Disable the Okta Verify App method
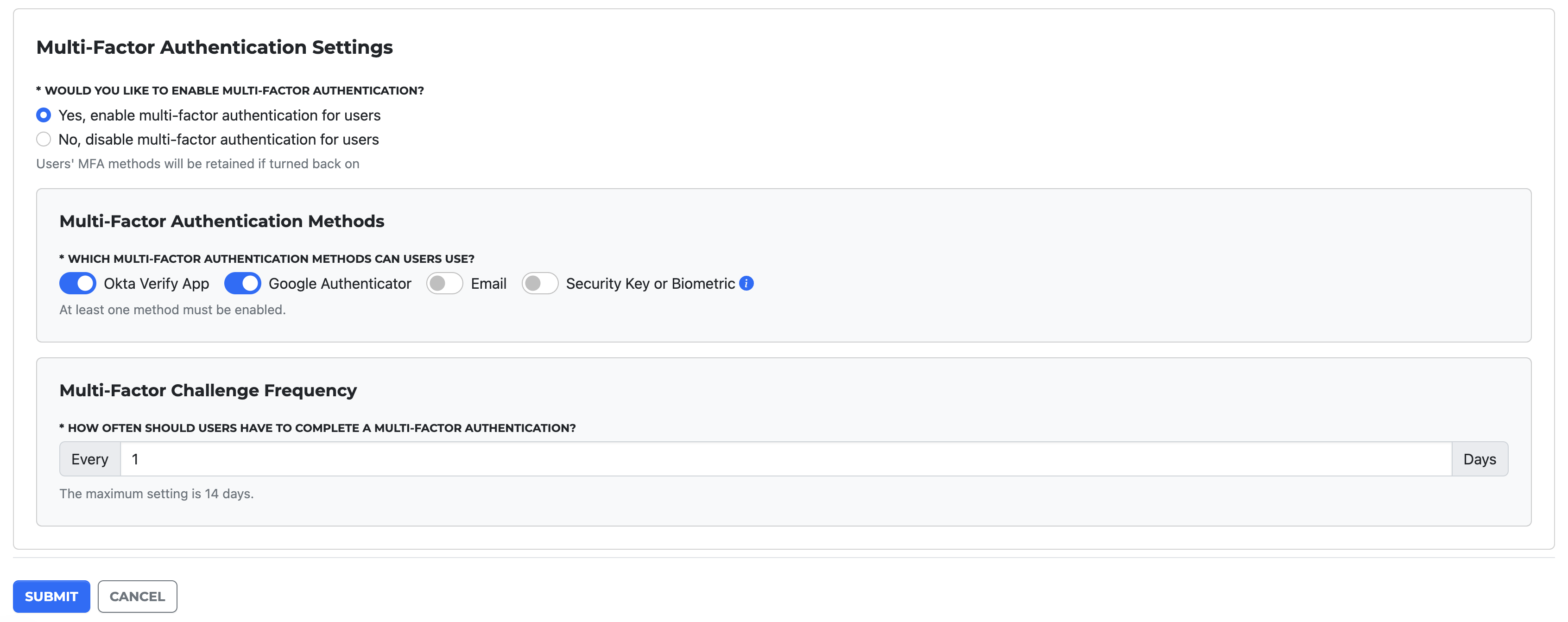Screen dimensions: 1568x622 pyautogui.click(x=77, y=283)
